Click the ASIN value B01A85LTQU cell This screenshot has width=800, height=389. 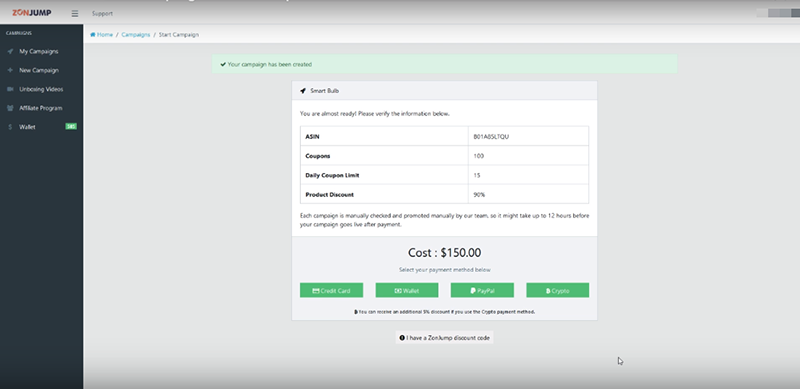coord(529,137)
